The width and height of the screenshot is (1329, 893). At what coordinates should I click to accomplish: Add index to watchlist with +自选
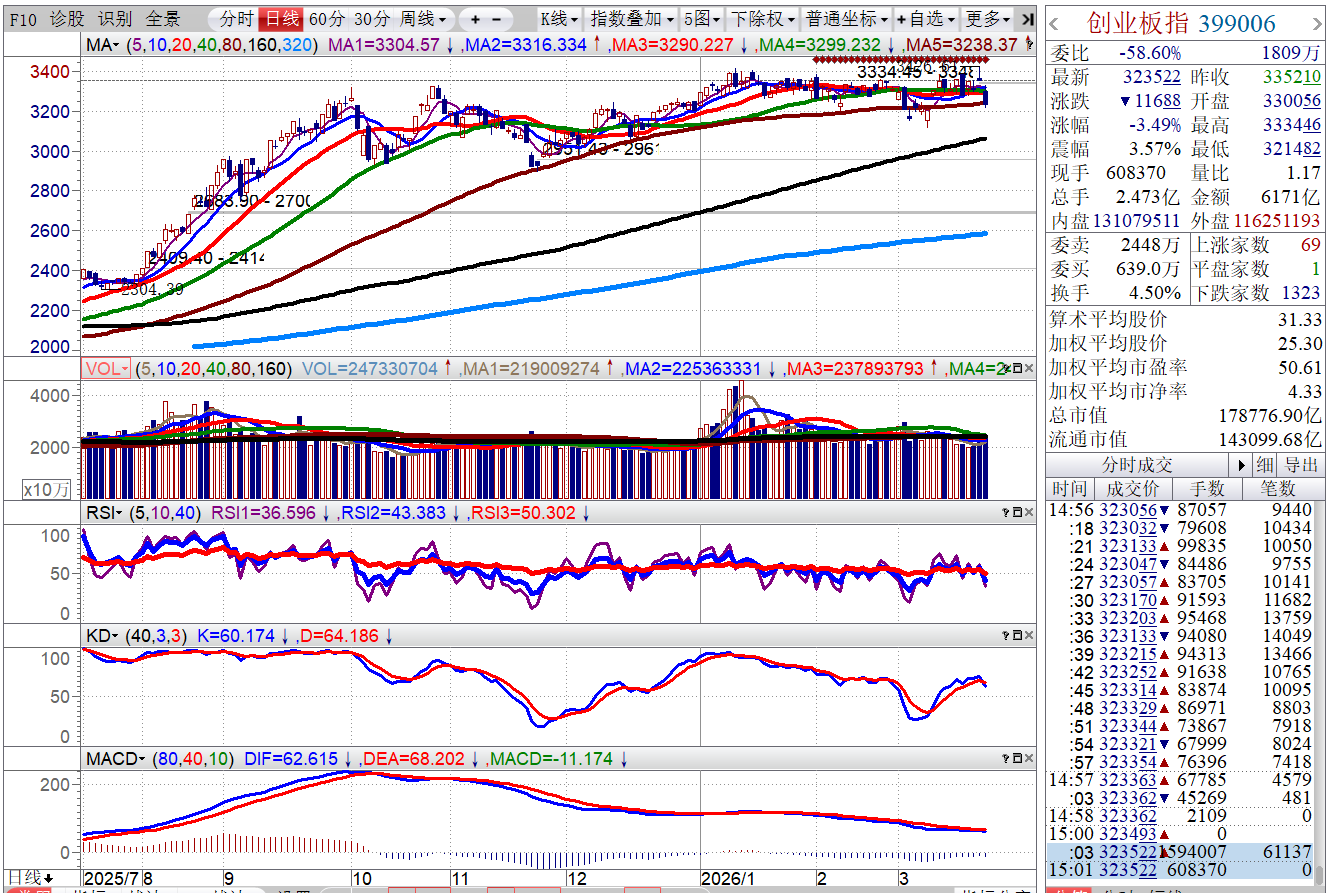(x=925, y=19)
